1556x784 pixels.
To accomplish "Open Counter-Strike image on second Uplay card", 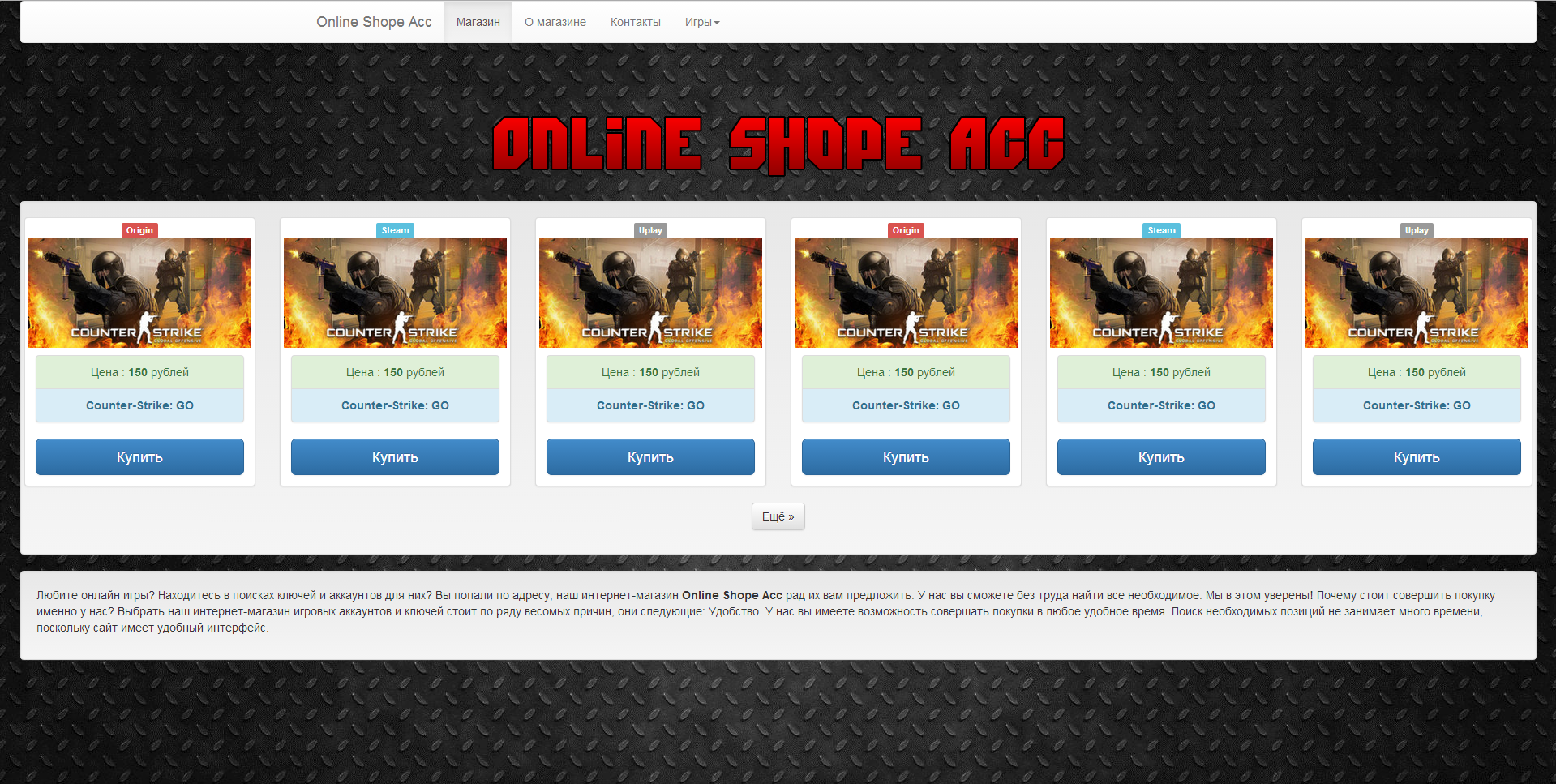I will pyautogui.click(x=1417, y=293).
